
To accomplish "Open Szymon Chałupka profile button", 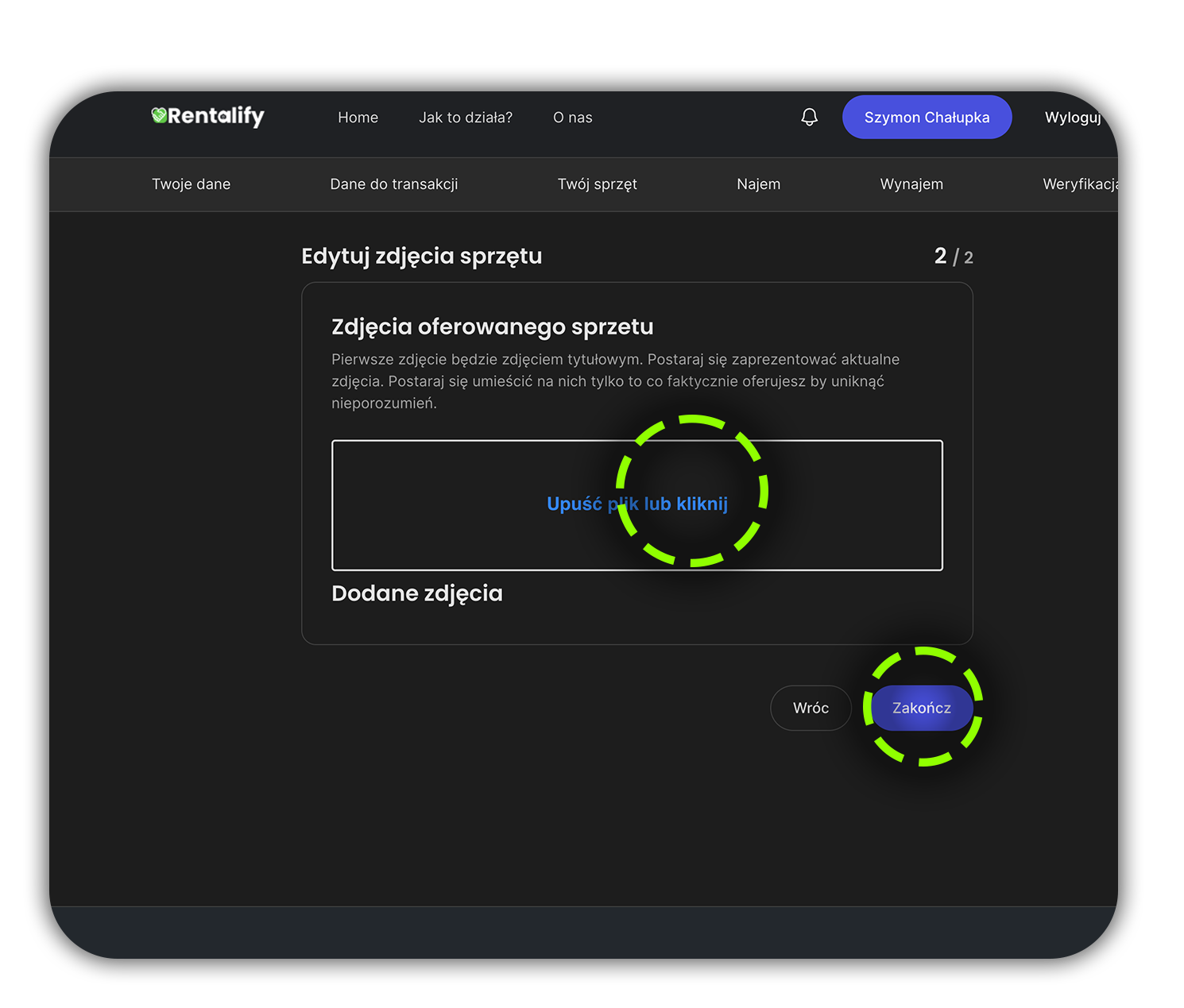I will tap(927, 118).
